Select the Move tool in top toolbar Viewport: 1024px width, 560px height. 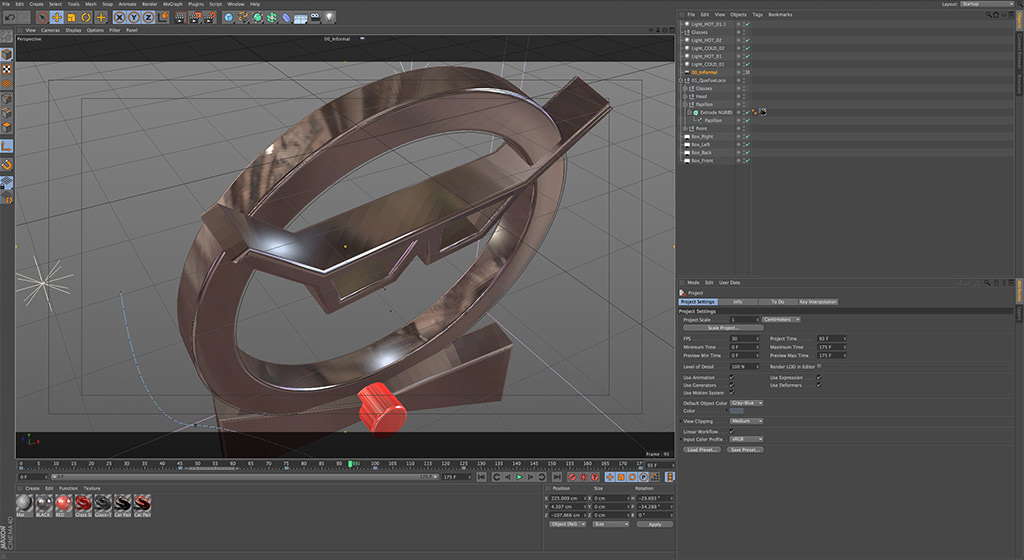coord(57,17)
